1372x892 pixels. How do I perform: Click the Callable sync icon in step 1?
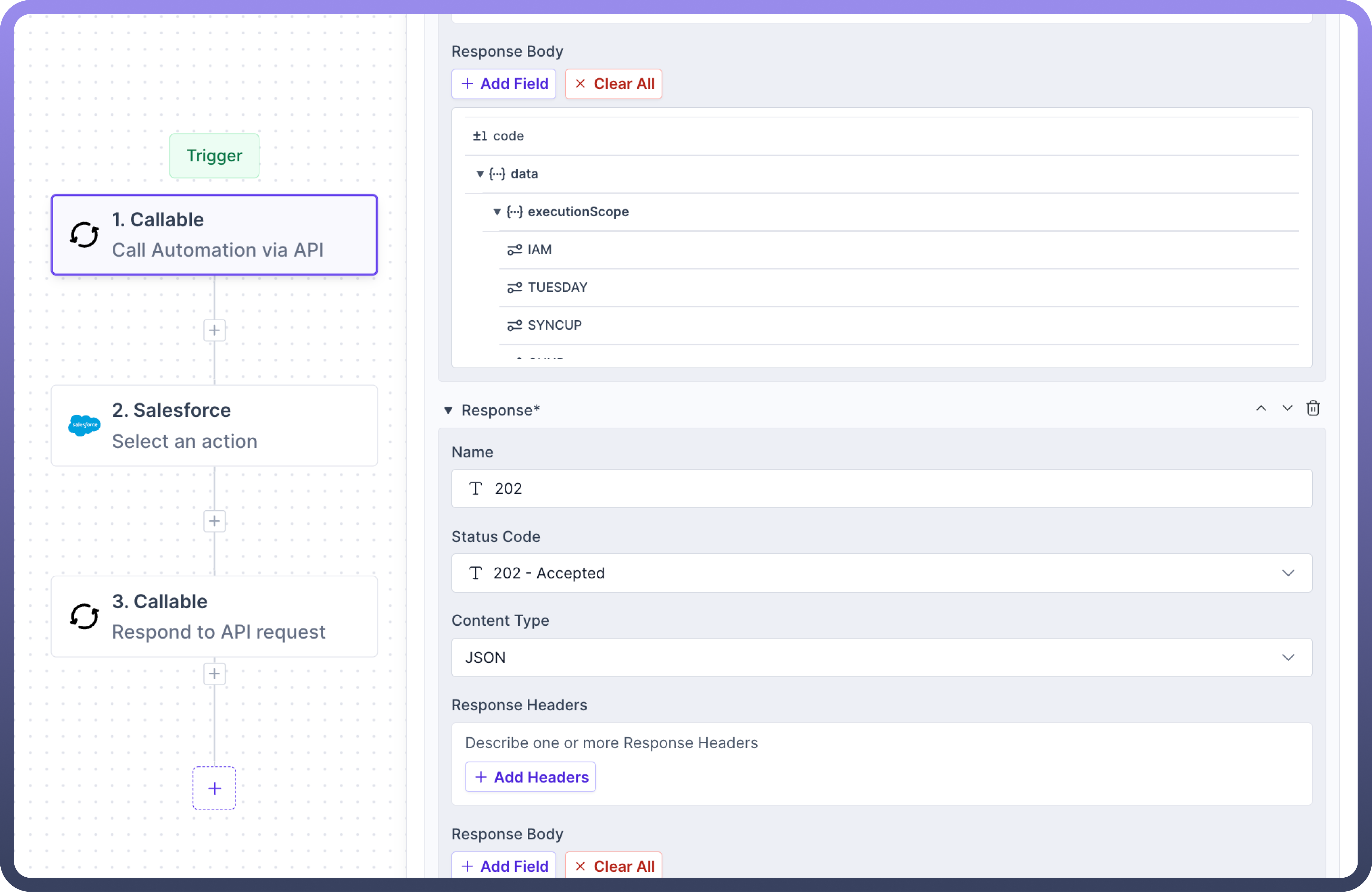click(84, 234)
